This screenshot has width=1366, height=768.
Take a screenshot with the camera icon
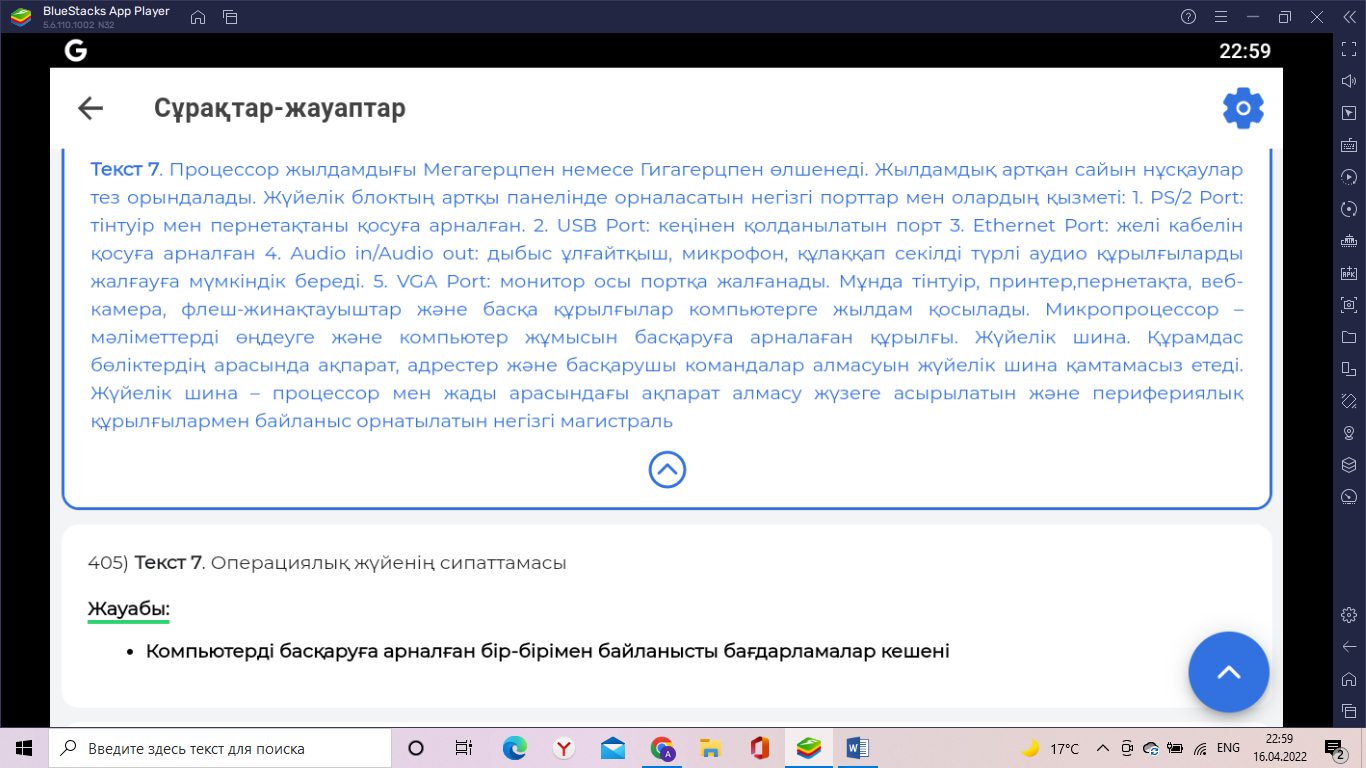1348,305
